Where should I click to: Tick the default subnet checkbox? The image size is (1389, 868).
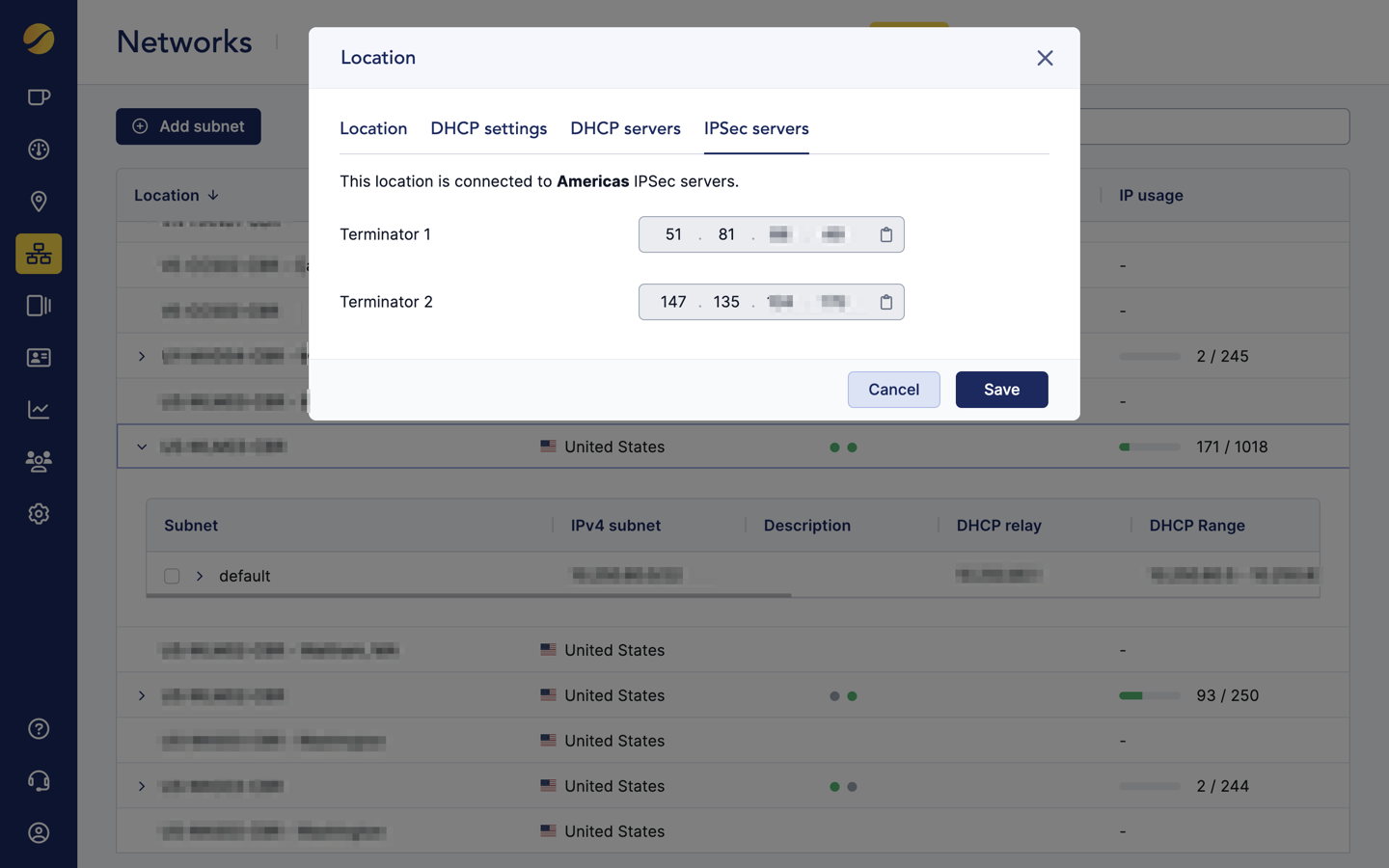[172, 576]
